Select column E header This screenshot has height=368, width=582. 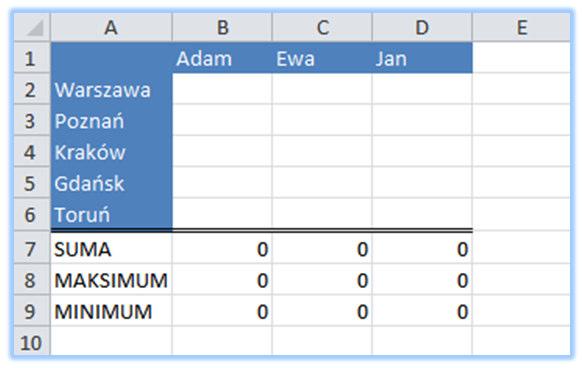[521, 27]
